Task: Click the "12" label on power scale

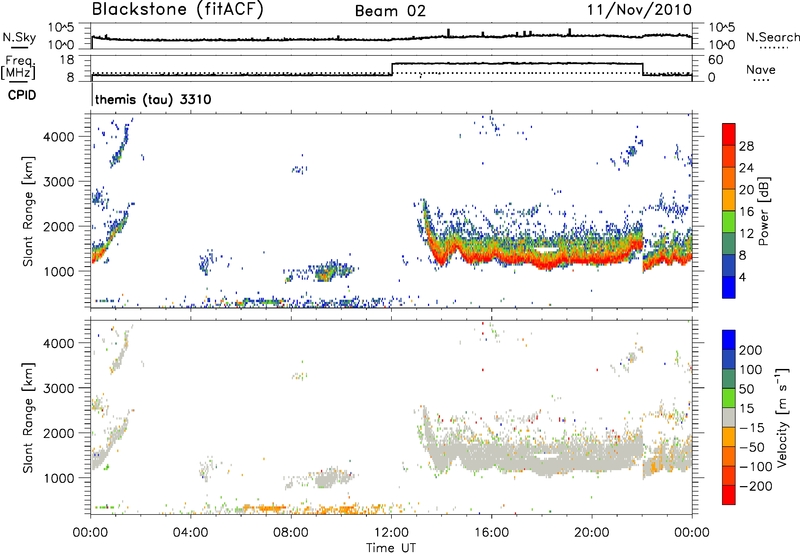Action: (x=746, y=234)
